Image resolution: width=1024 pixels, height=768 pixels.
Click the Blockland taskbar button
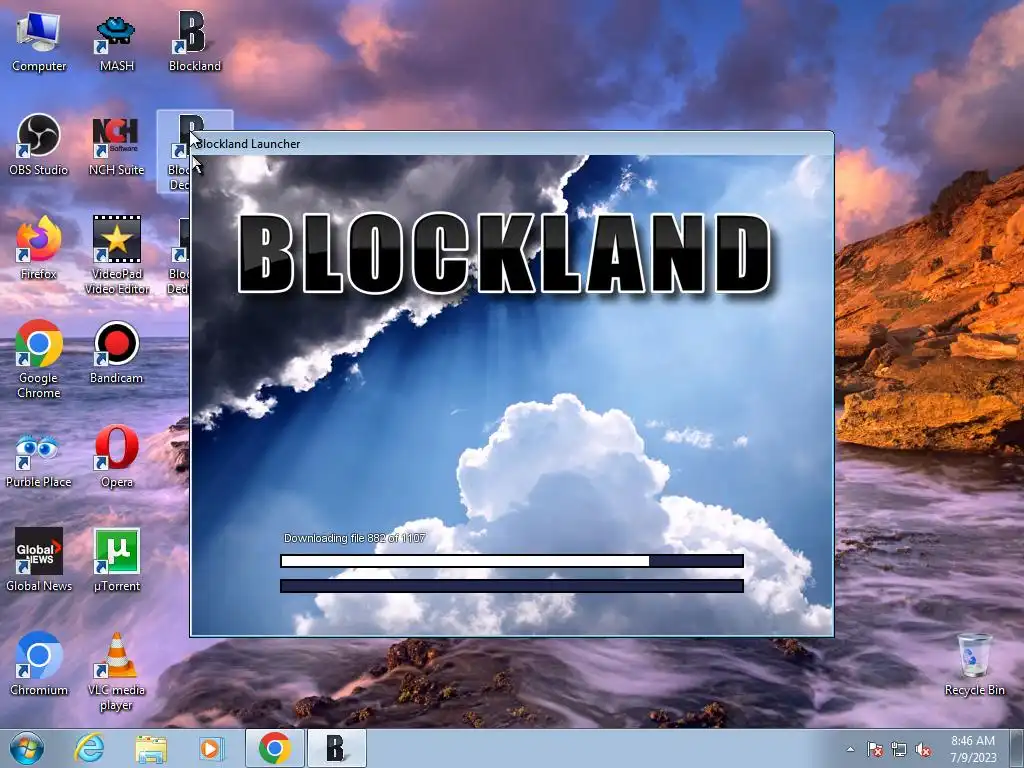click(x=336, y=748)
